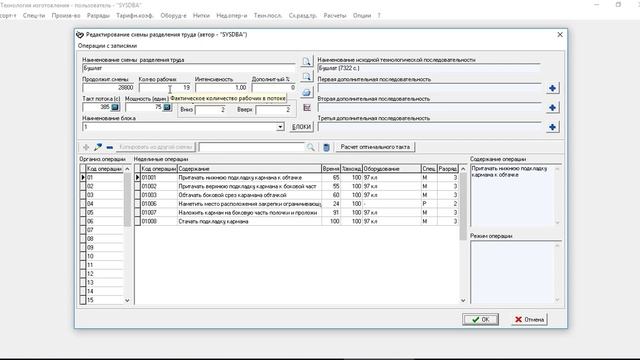Open the Опции menu

click(362, 16)
